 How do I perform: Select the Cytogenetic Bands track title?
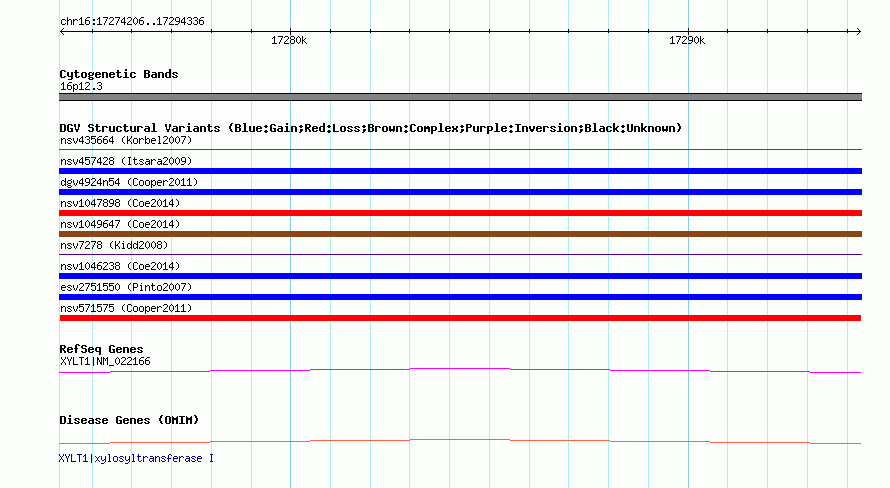point(119,74)
